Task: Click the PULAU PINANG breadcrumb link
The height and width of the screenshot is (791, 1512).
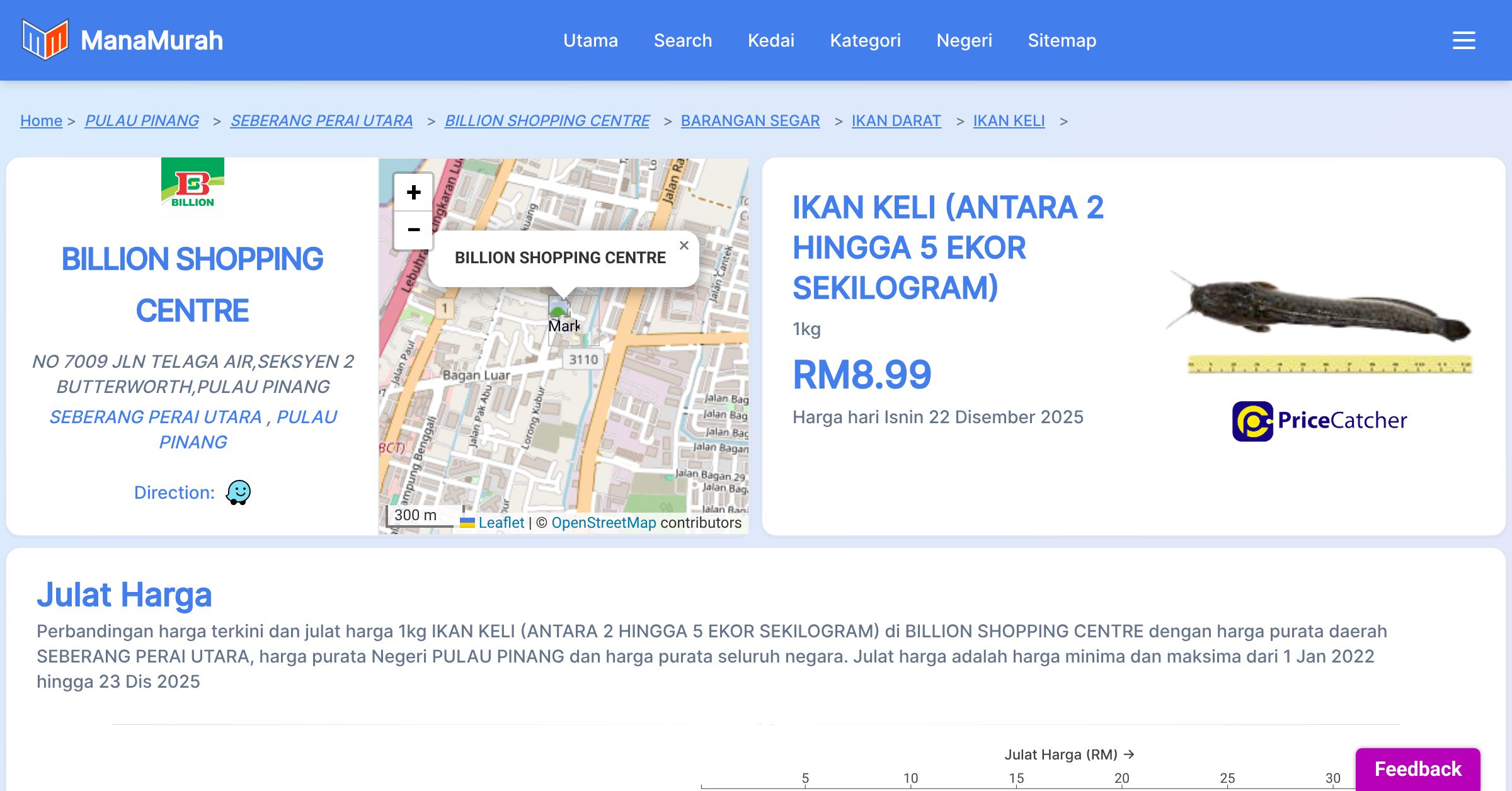Action: pyautogui.click(x=142, y=120)
